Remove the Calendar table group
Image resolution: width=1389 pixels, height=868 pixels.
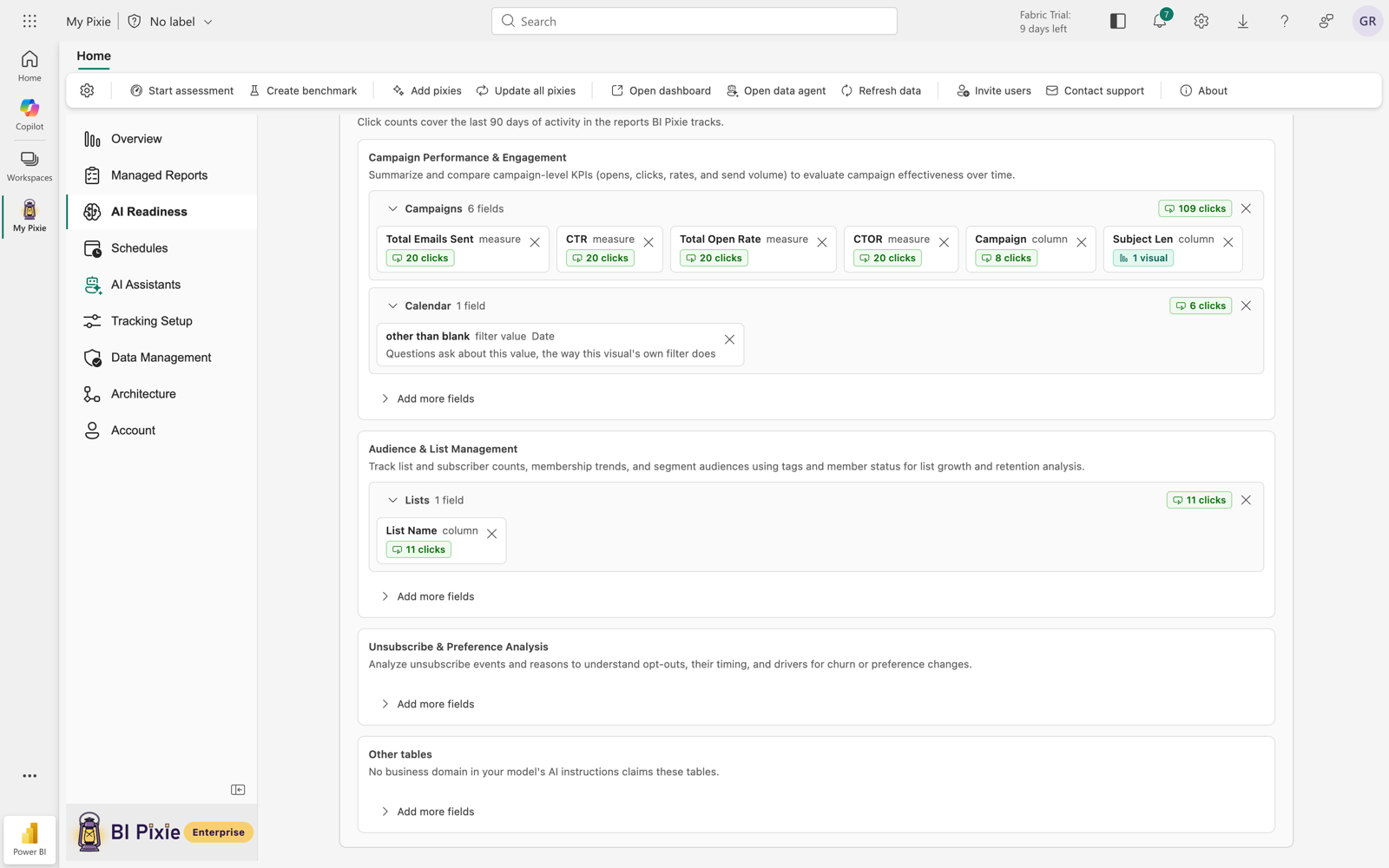click(x=1246, y=306)
